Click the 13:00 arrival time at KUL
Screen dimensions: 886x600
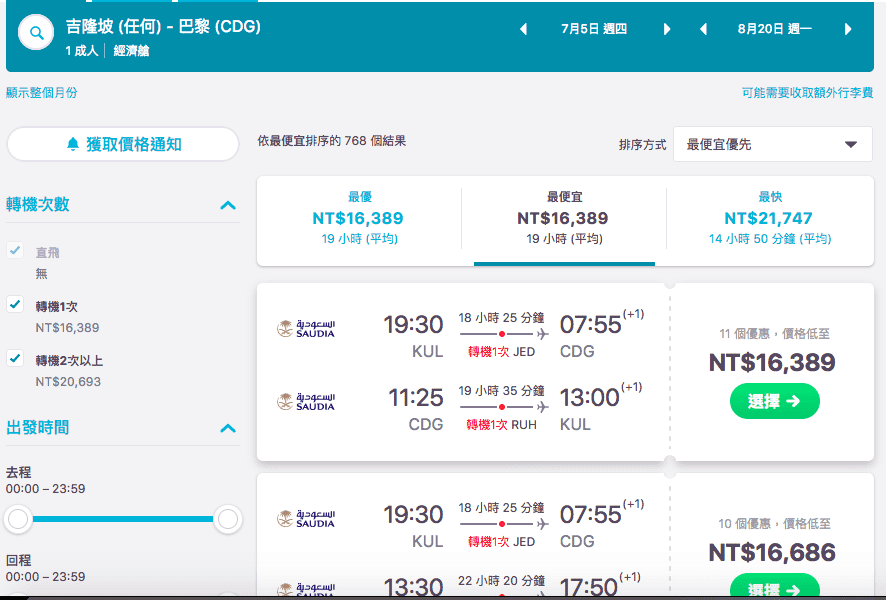pos(589,398)
